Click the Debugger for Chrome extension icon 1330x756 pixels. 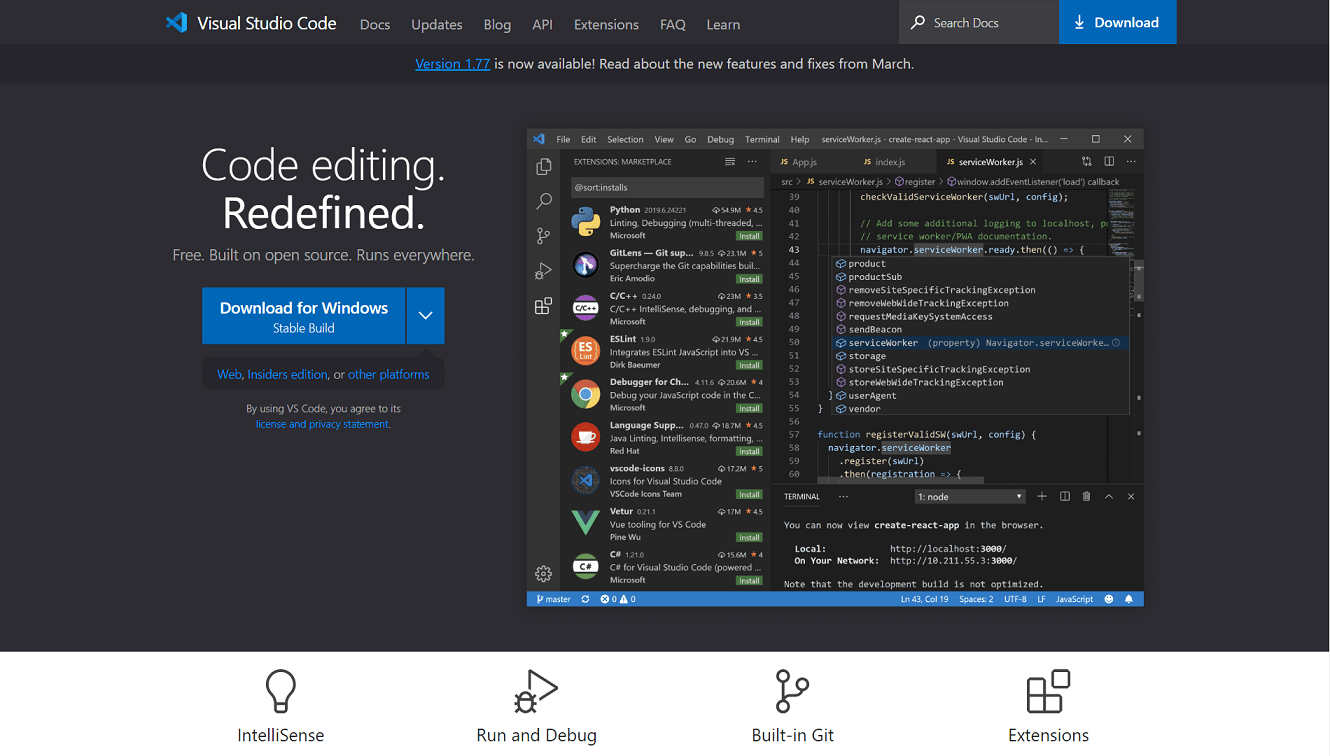click(x=586, y=394)
